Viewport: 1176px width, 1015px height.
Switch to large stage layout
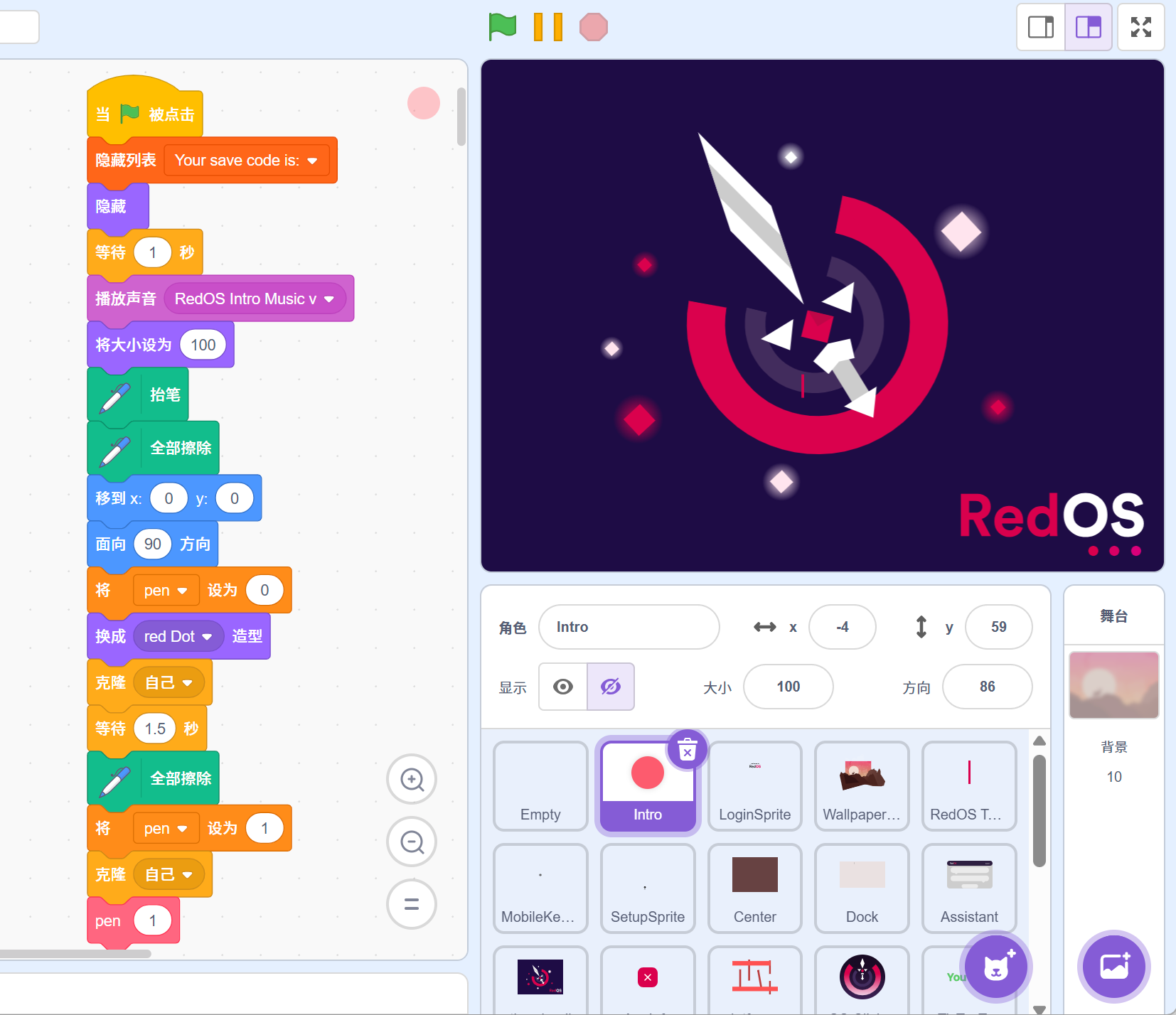(1088, 27)
